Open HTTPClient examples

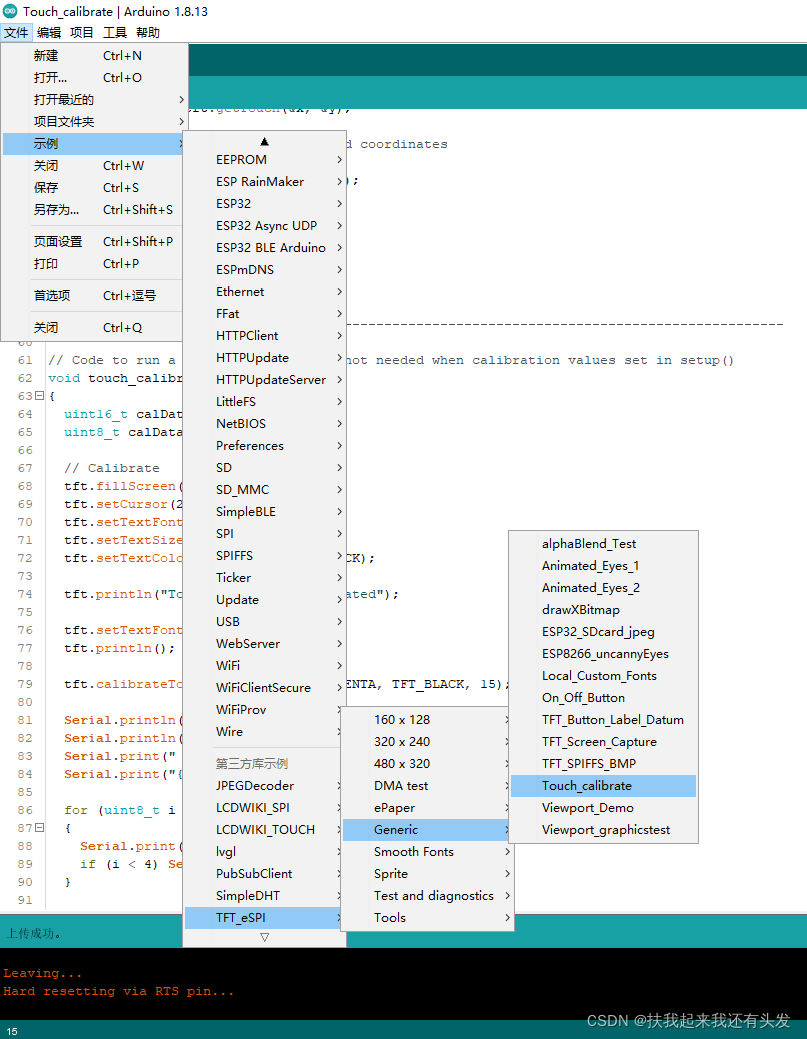(264, 335)
